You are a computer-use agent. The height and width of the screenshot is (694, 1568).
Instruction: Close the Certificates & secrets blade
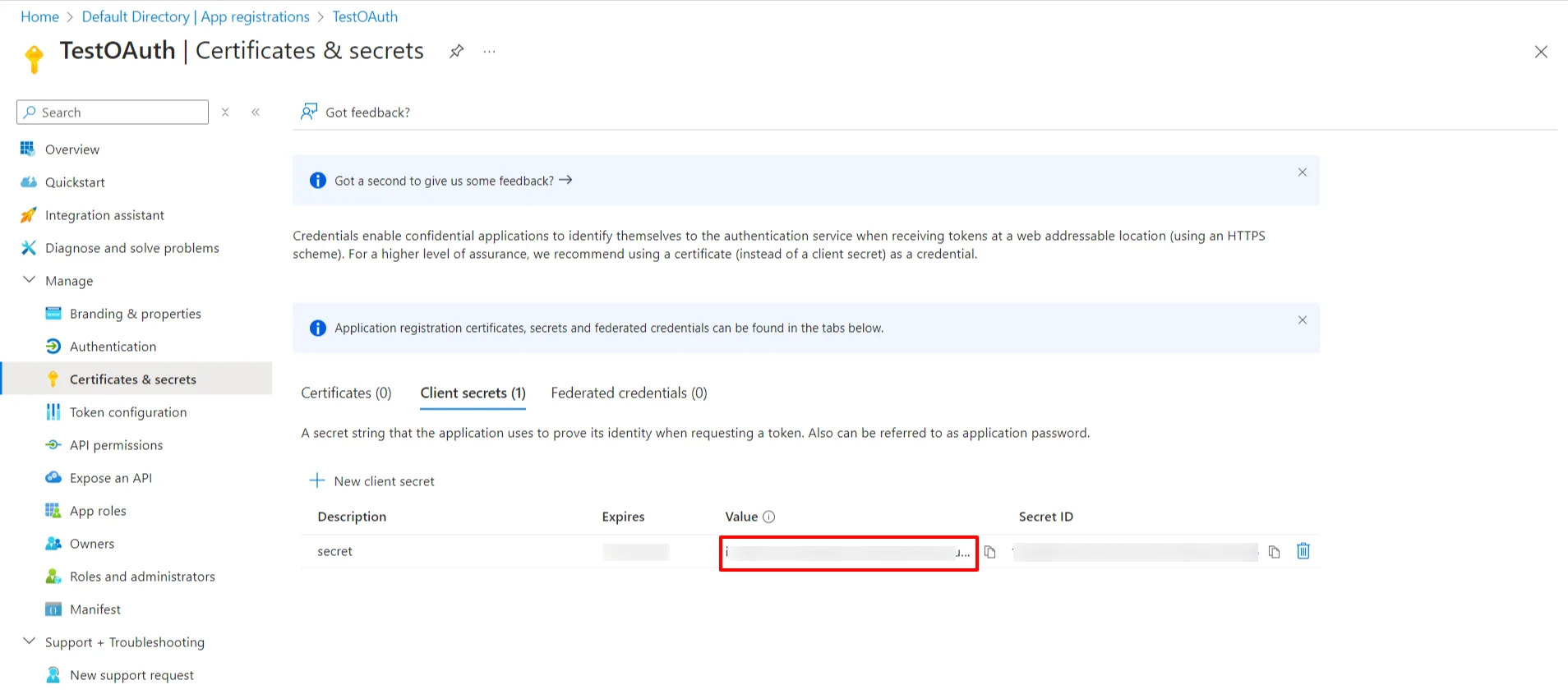pos(1541,52)
